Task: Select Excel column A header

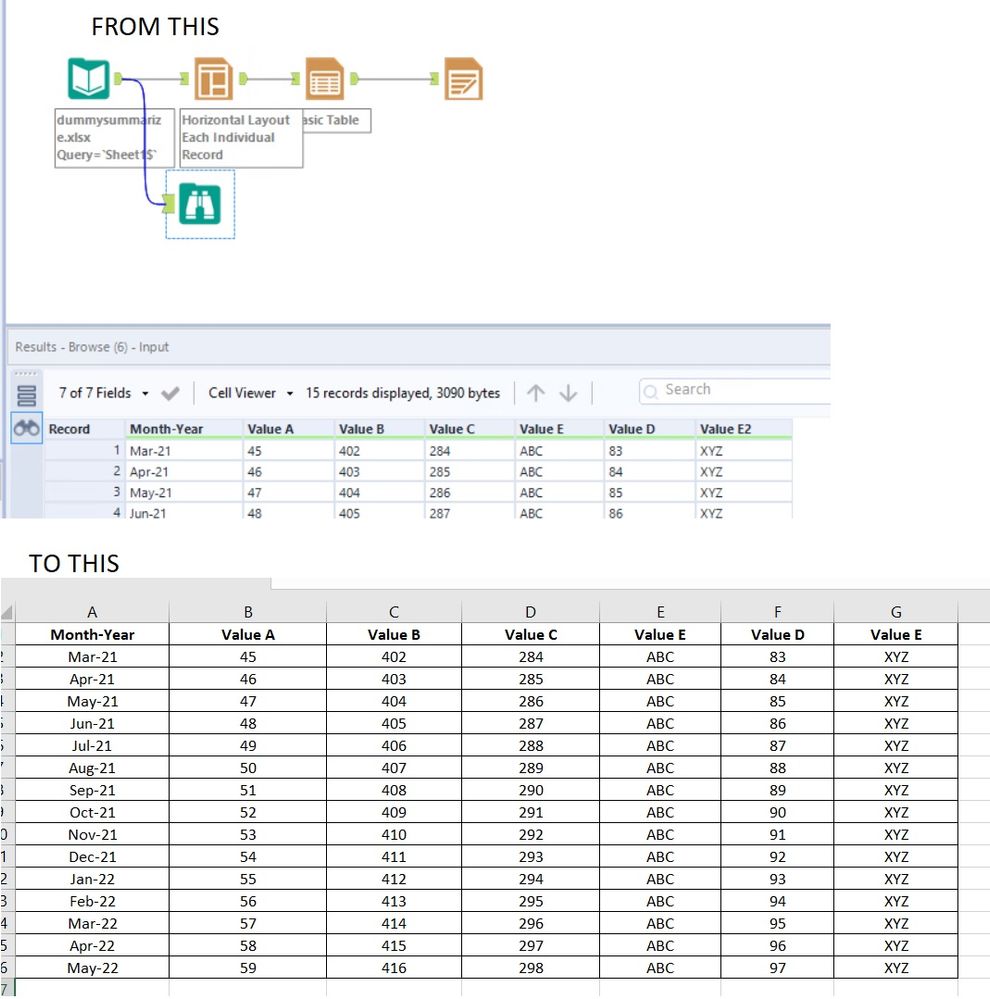Action: (92, 612)
